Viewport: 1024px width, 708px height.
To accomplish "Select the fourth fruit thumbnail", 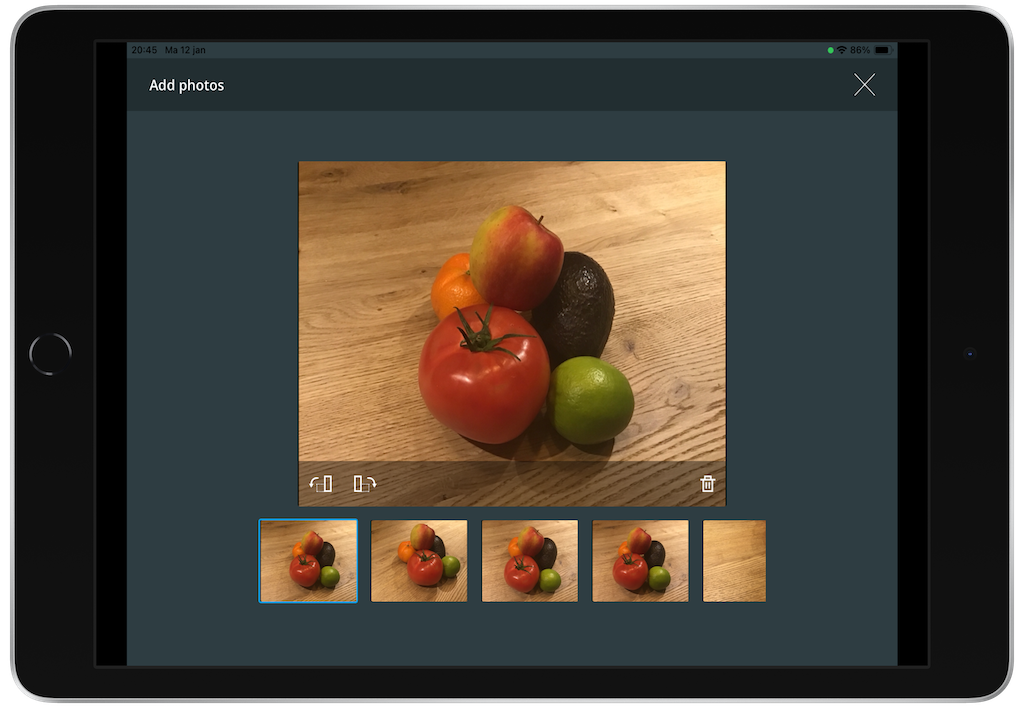I will (640, 561).
